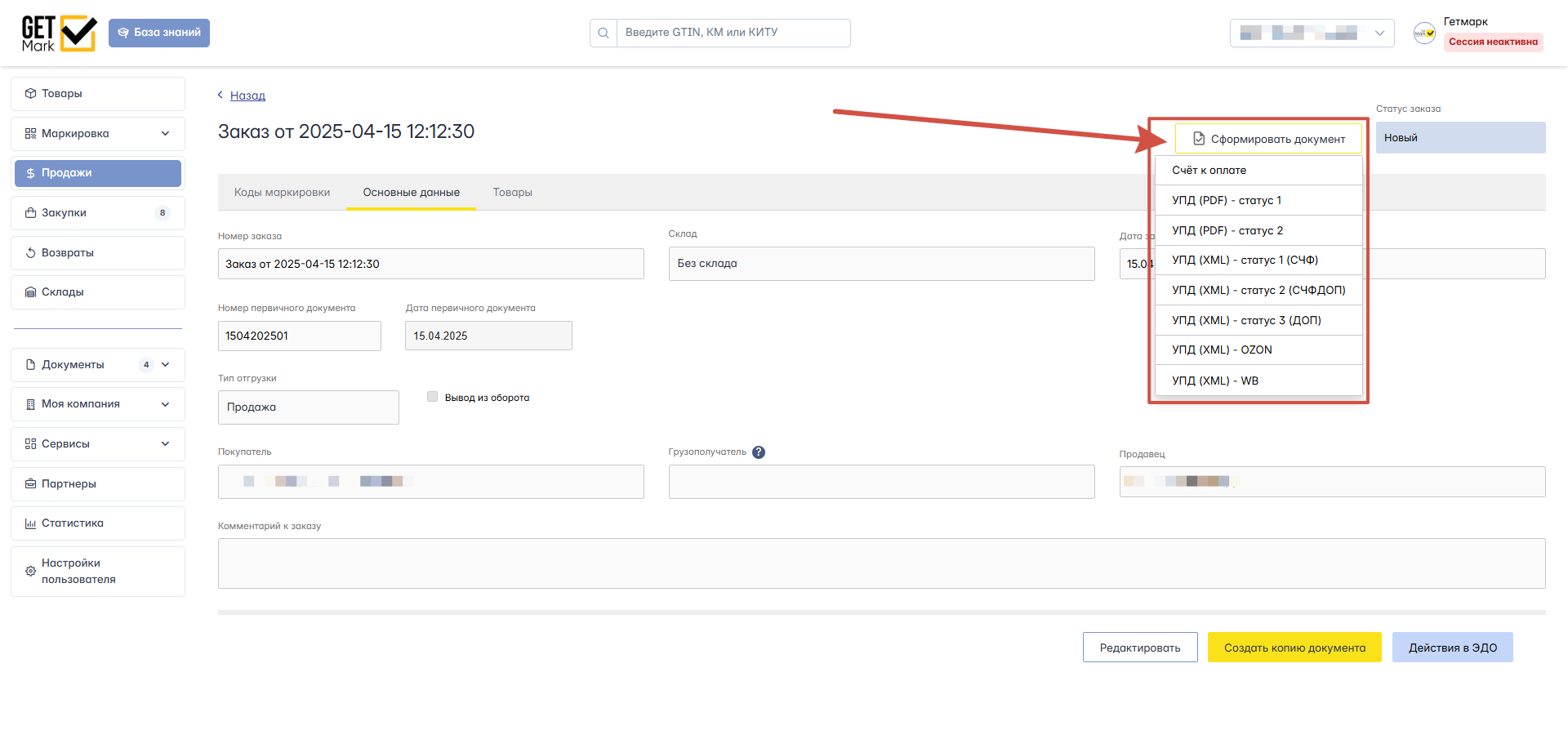This screenshot has height=739, width=1568.
Task: Click the back chevron near Назад
Action: 220,95
